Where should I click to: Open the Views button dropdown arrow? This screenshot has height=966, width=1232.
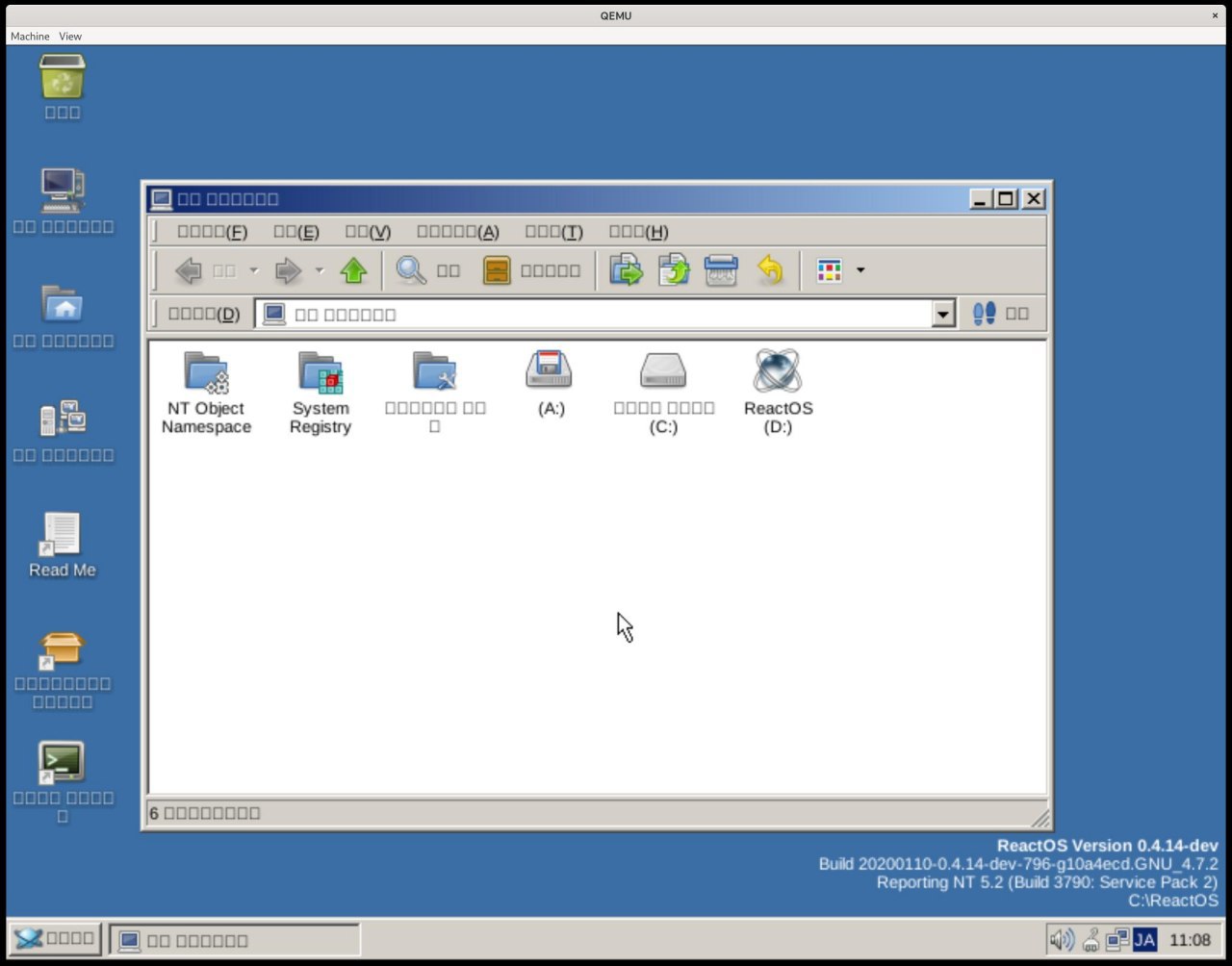click(x=860, y=271)
